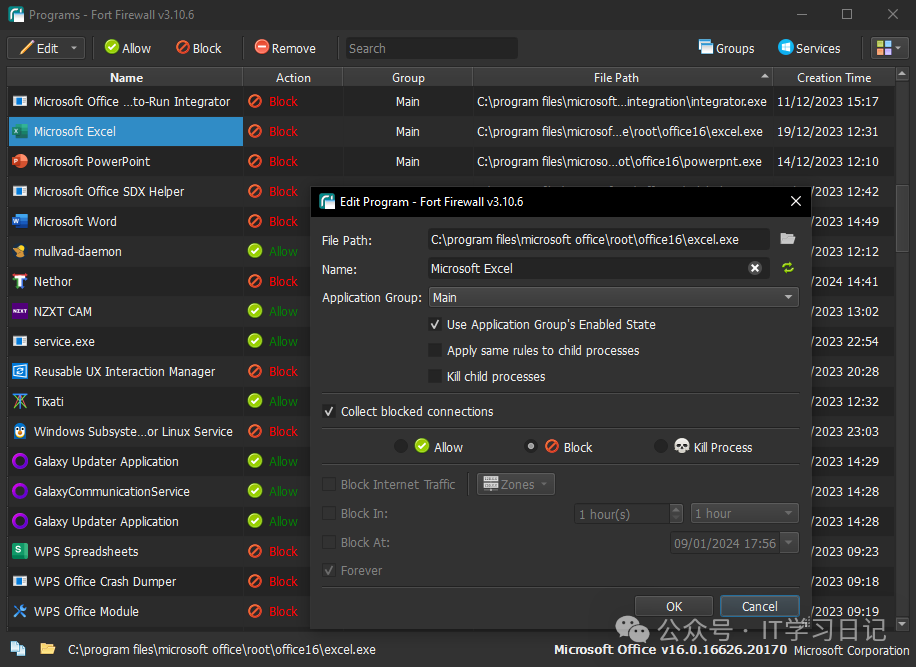Click the Nethor program icon
Viewport: 916px width, 667px height.
[20, 281]
